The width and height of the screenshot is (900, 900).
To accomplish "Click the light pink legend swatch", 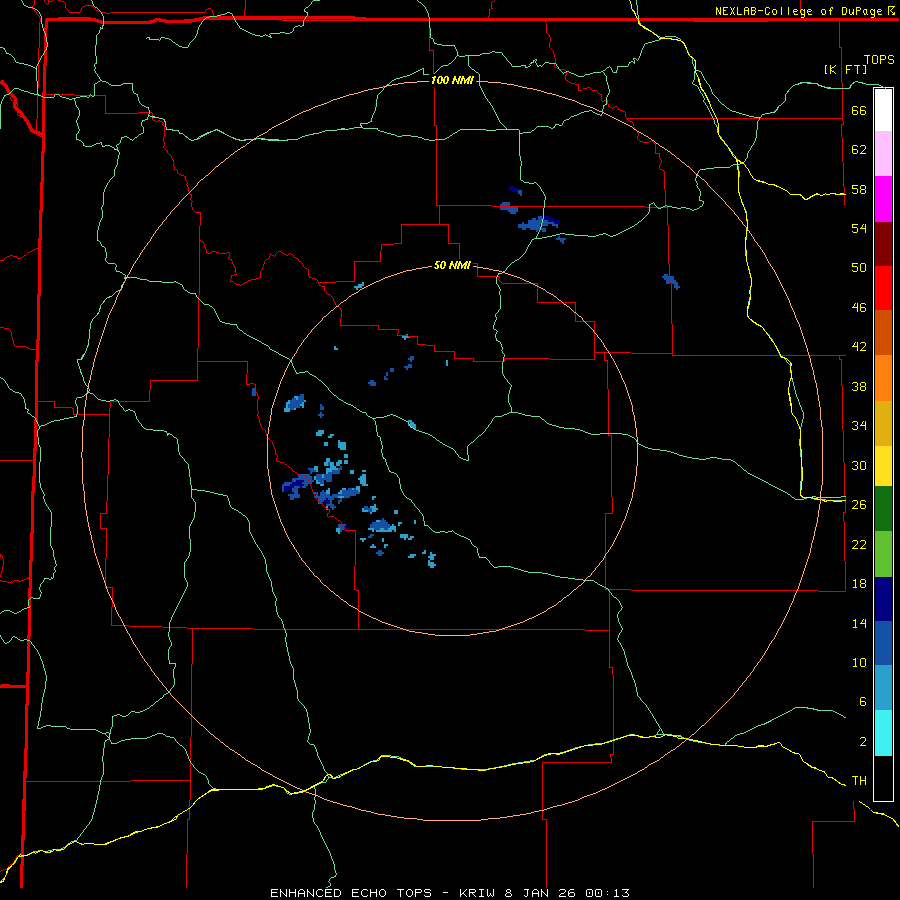I will (x=883, y=153).
